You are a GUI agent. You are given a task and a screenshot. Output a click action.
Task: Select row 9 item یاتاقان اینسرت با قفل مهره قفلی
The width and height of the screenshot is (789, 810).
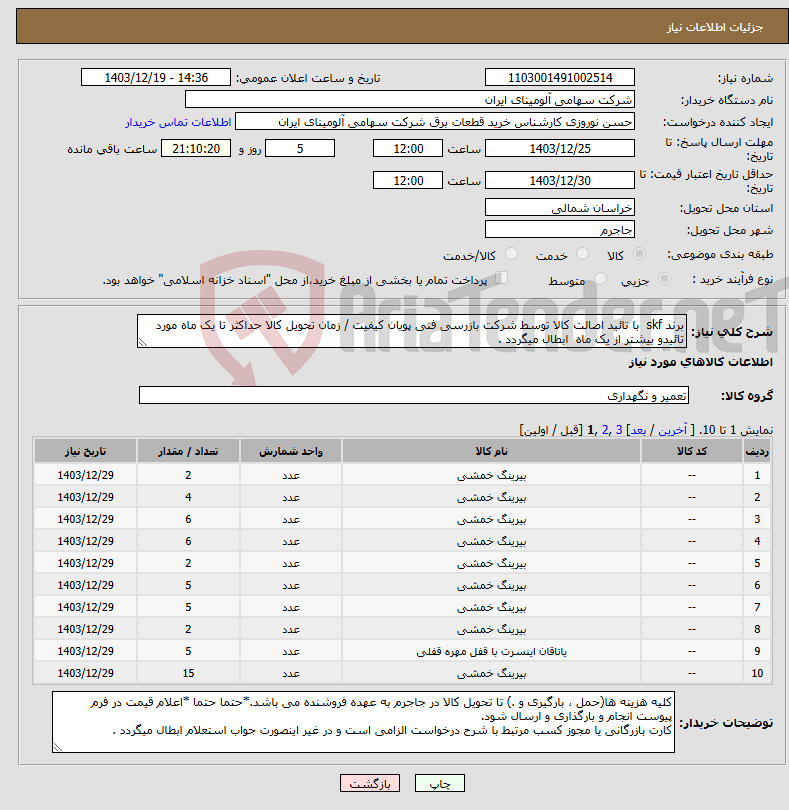tap(491, 651)
